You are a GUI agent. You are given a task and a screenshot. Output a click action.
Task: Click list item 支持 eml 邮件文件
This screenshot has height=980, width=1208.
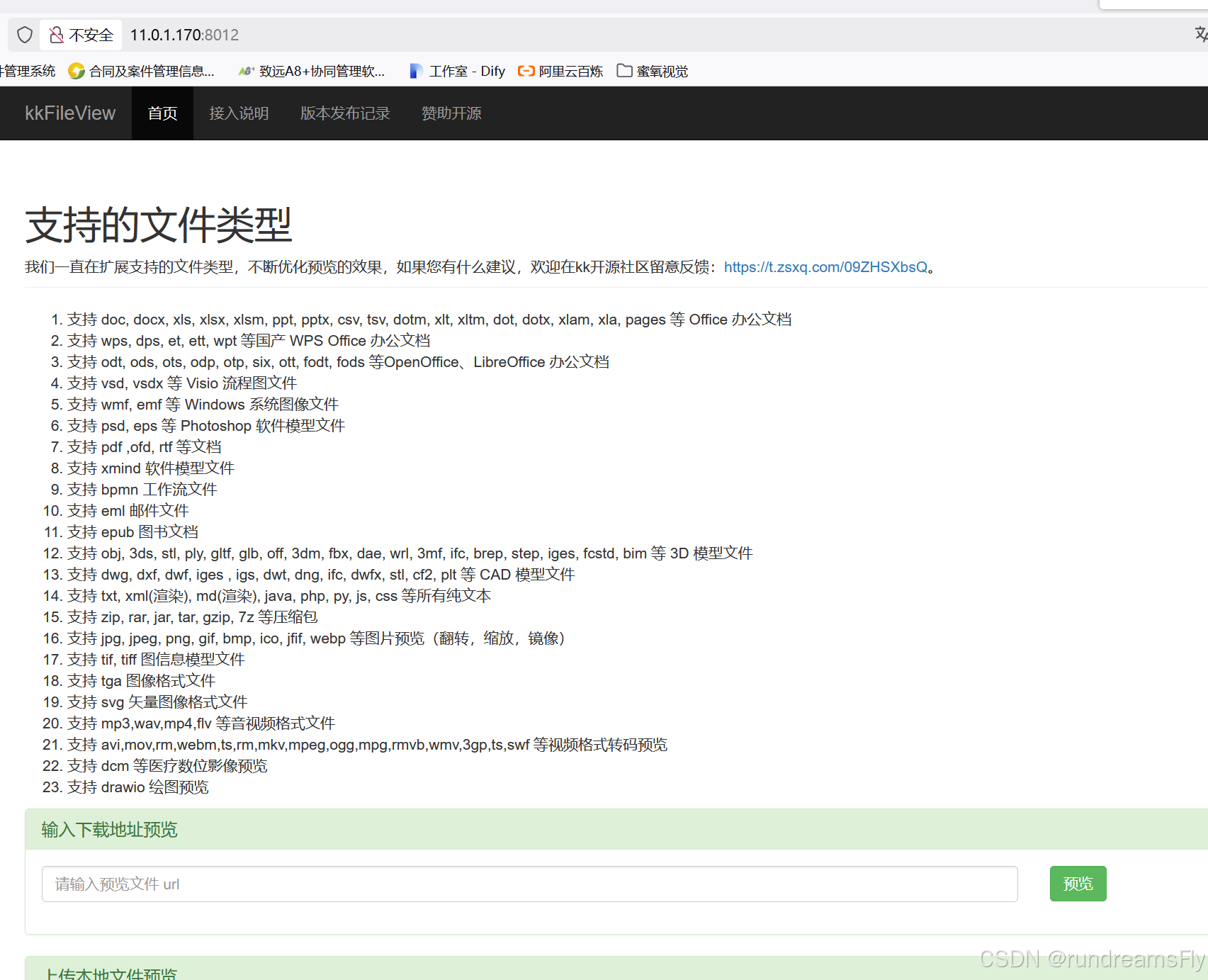tap(128, 511)
